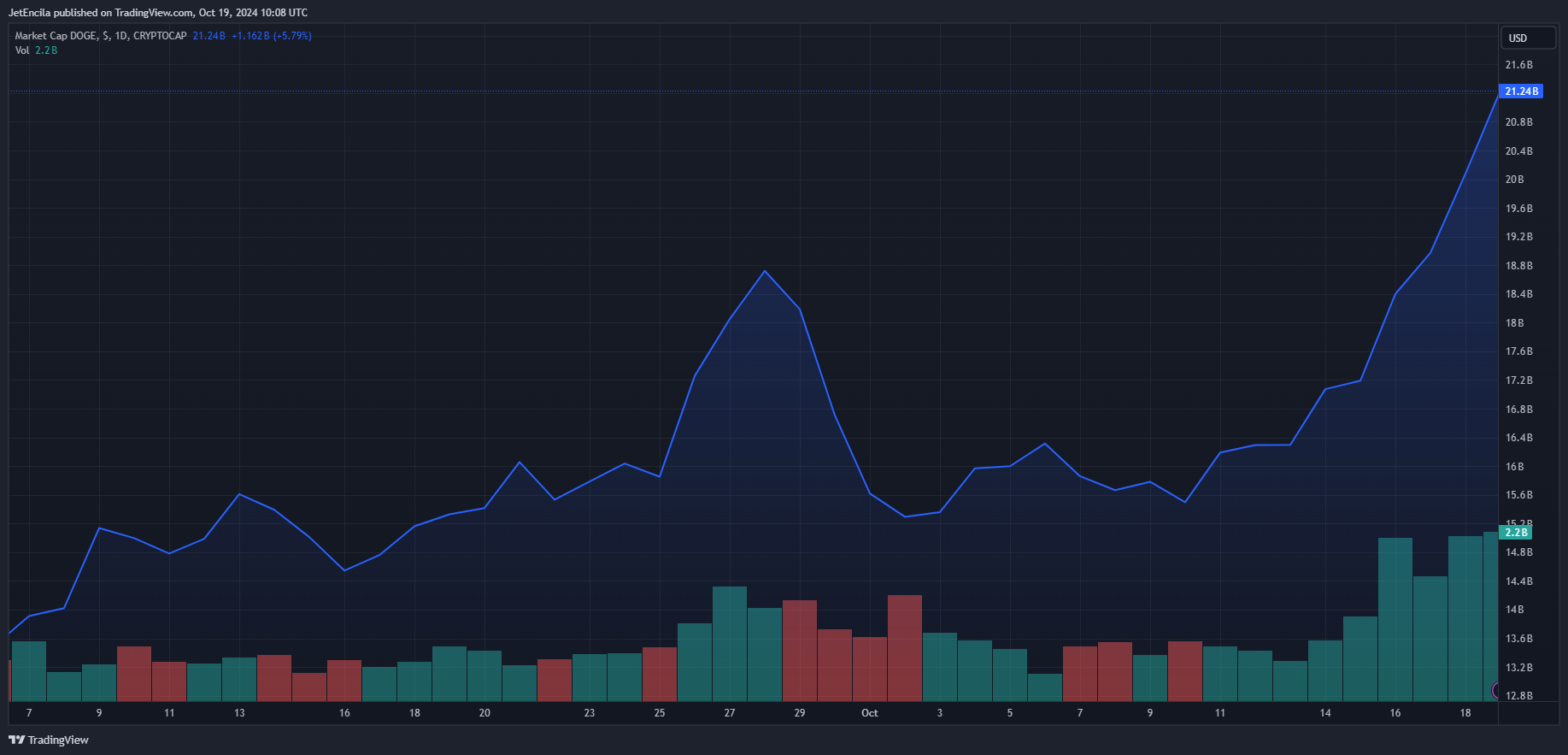1568x755 pixels.
Task: Click the 2.2B value beside Vol
Action: pyautogui.click(x=46, y=50)
